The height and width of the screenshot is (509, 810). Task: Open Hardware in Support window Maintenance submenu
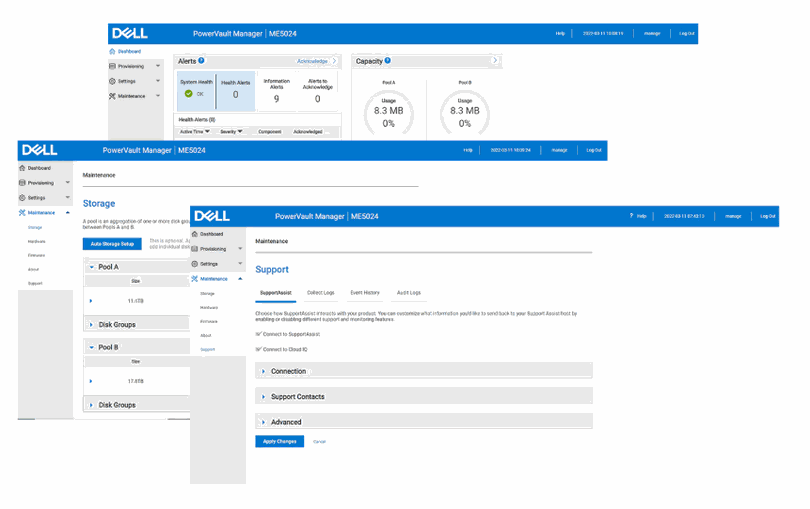point(209,307)
